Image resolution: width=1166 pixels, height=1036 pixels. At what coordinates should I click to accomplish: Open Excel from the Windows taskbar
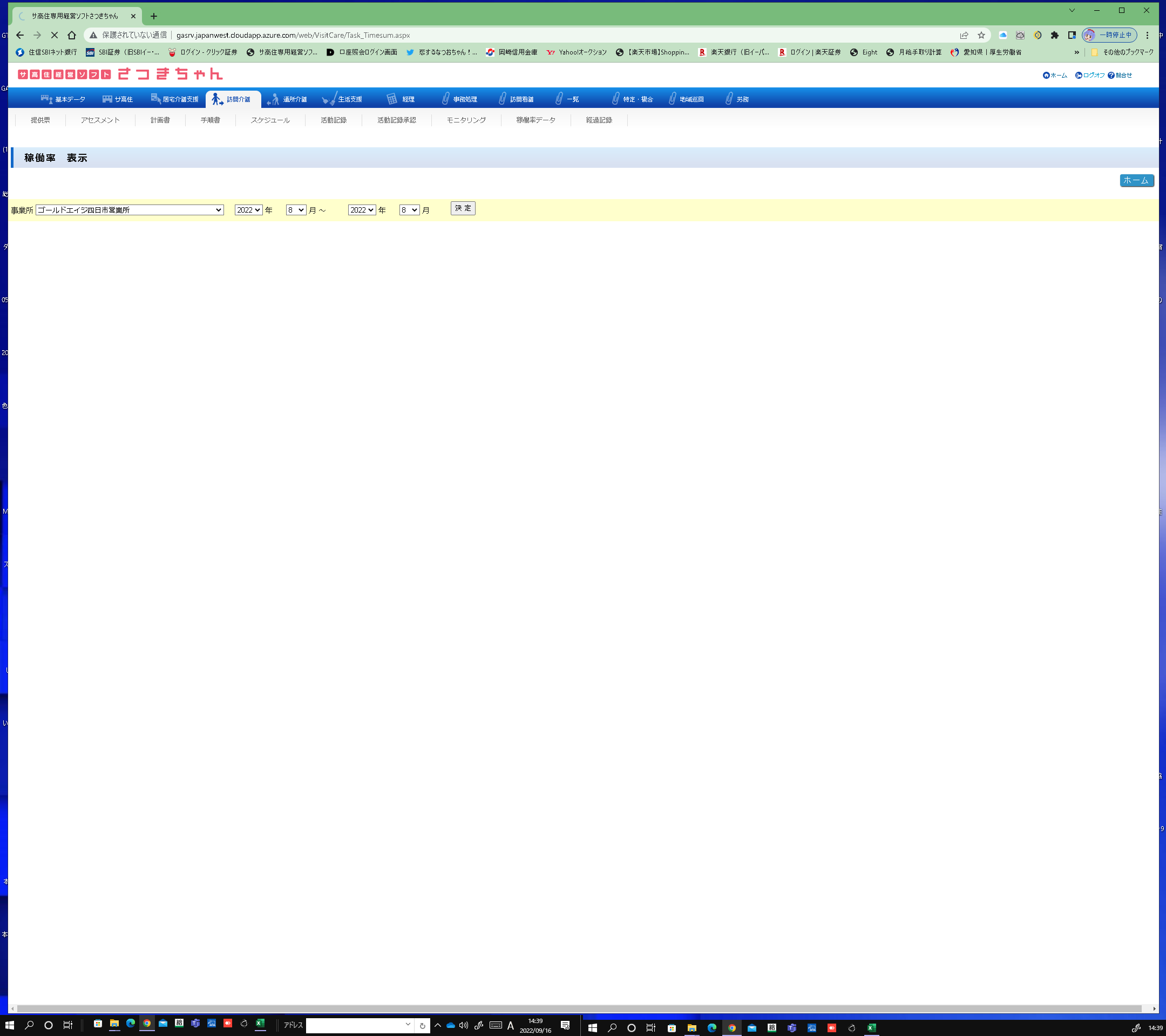(x=260, y=1024)
